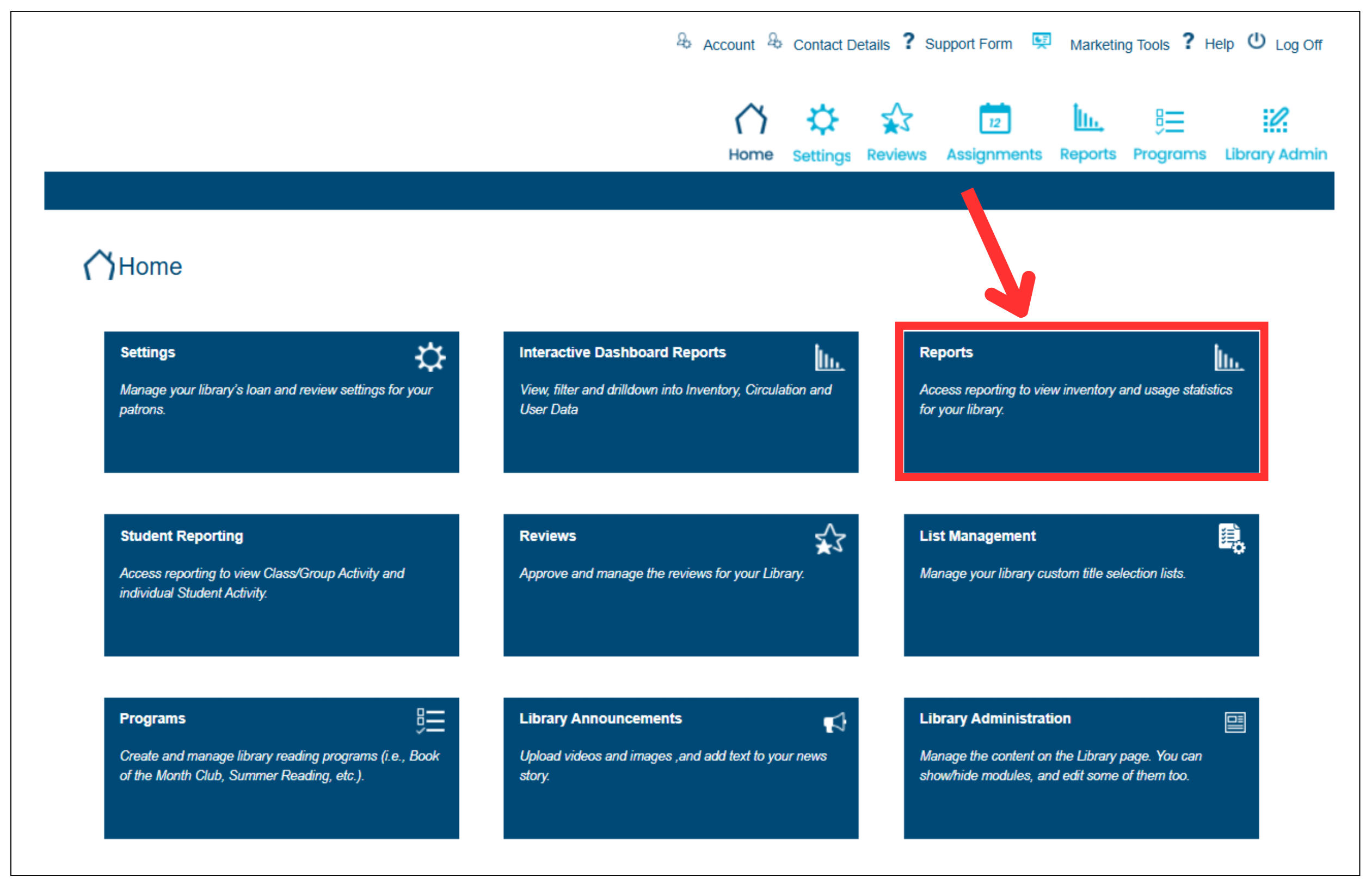1372x889 pixels.
Task: Click the List Management document-gear icon
Action: 1231,538
